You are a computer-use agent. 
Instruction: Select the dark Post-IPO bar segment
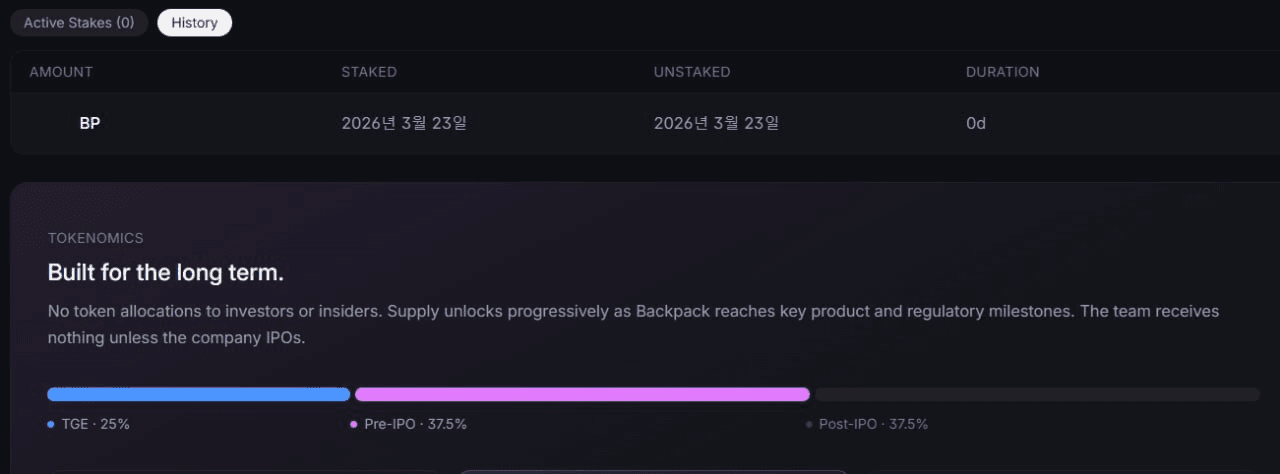point(1037,394)
